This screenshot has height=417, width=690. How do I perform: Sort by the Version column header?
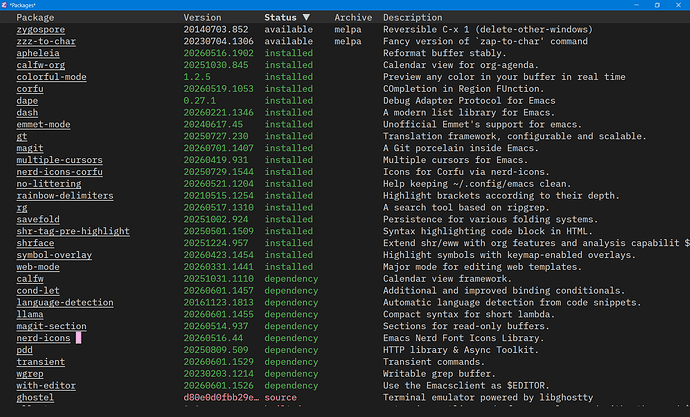[x=202, y=18]
